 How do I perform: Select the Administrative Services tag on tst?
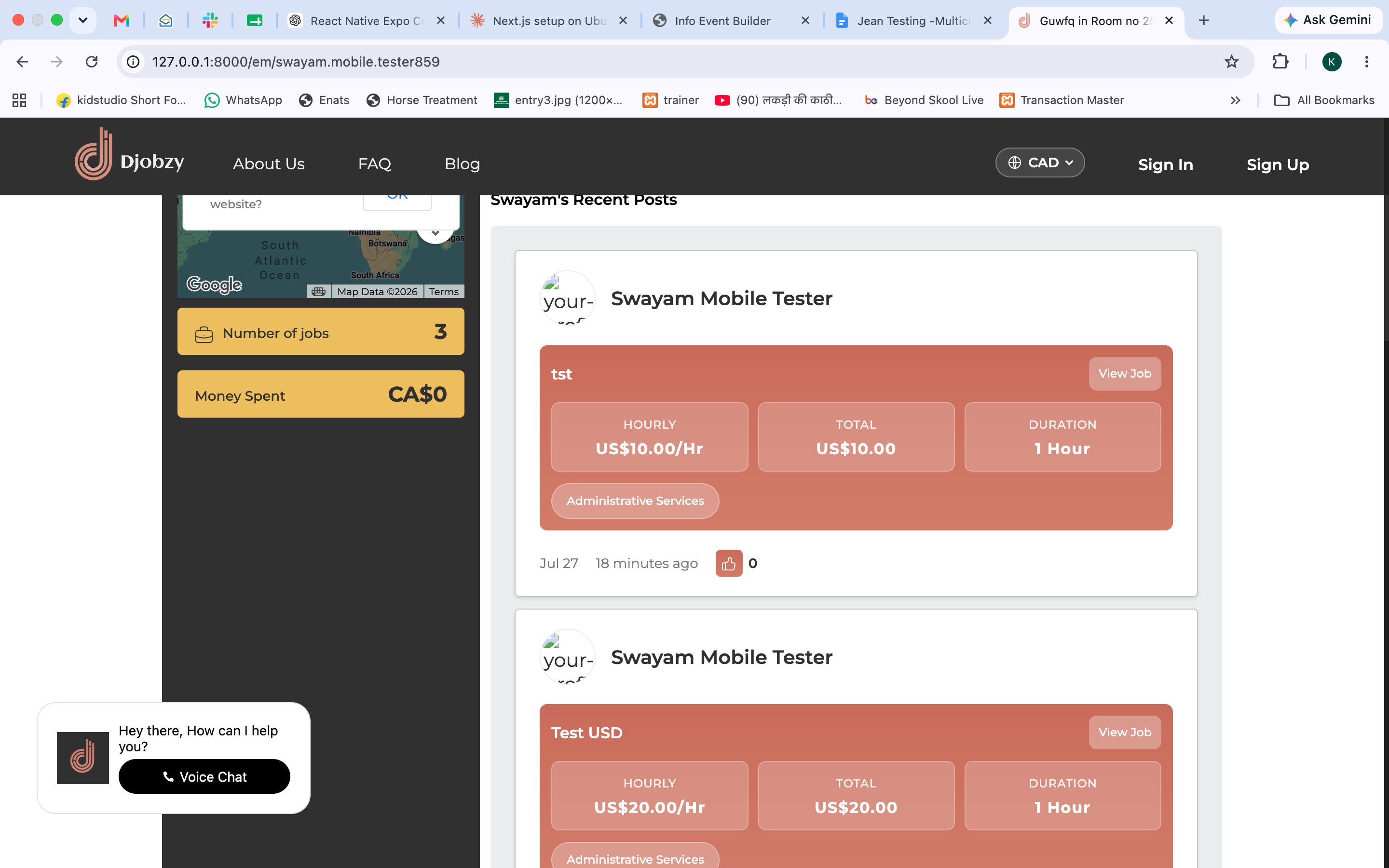pos(635,501)
